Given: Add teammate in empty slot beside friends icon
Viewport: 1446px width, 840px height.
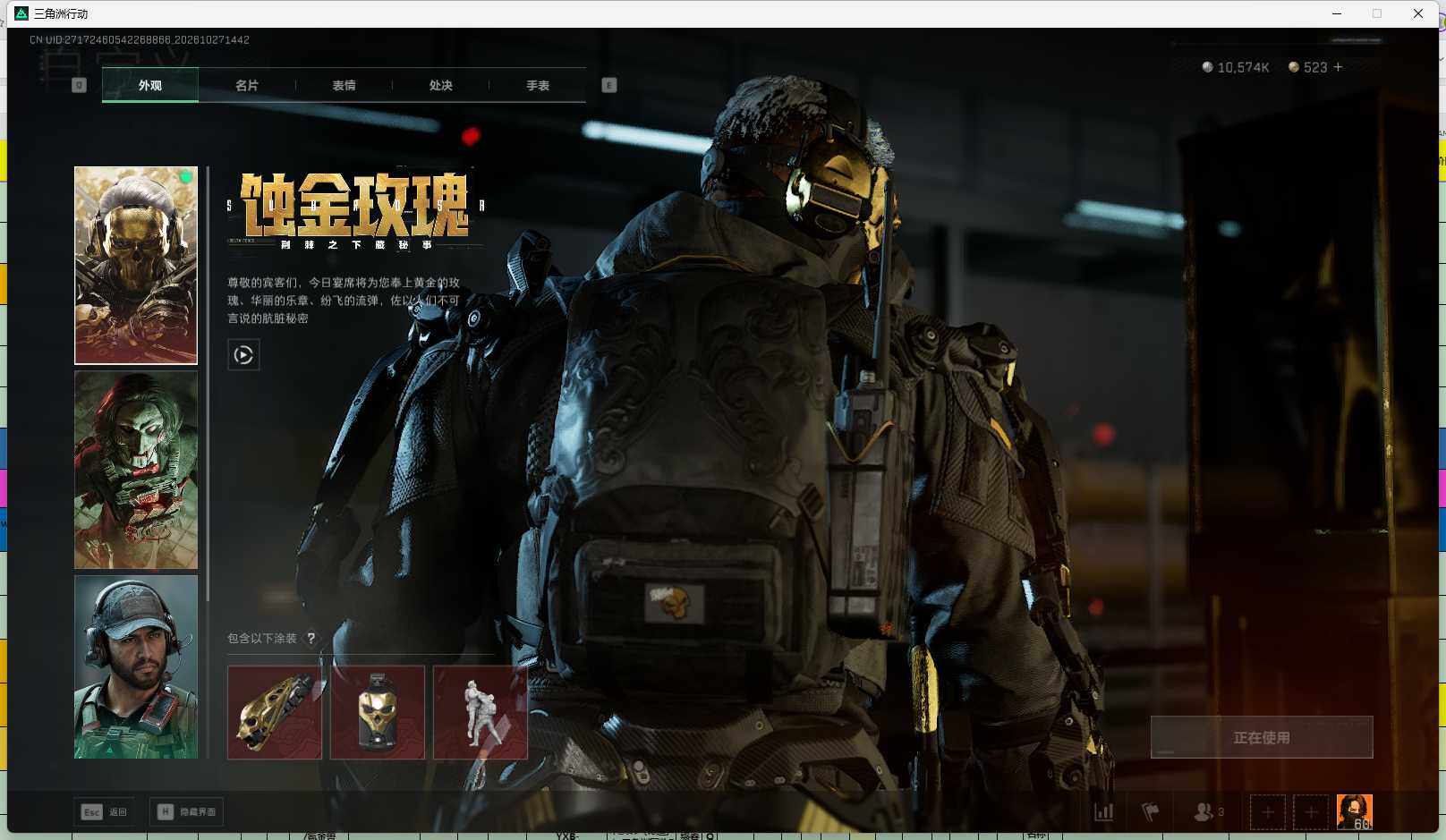Looking at the screenshot, I should tap(1268, 812).
